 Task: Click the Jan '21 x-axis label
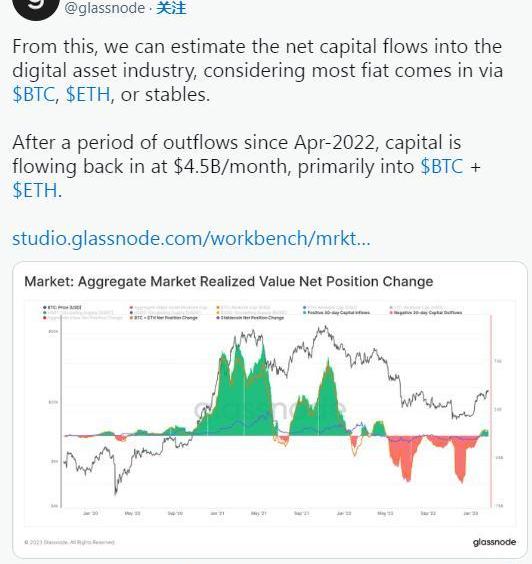tap(217, 514)
